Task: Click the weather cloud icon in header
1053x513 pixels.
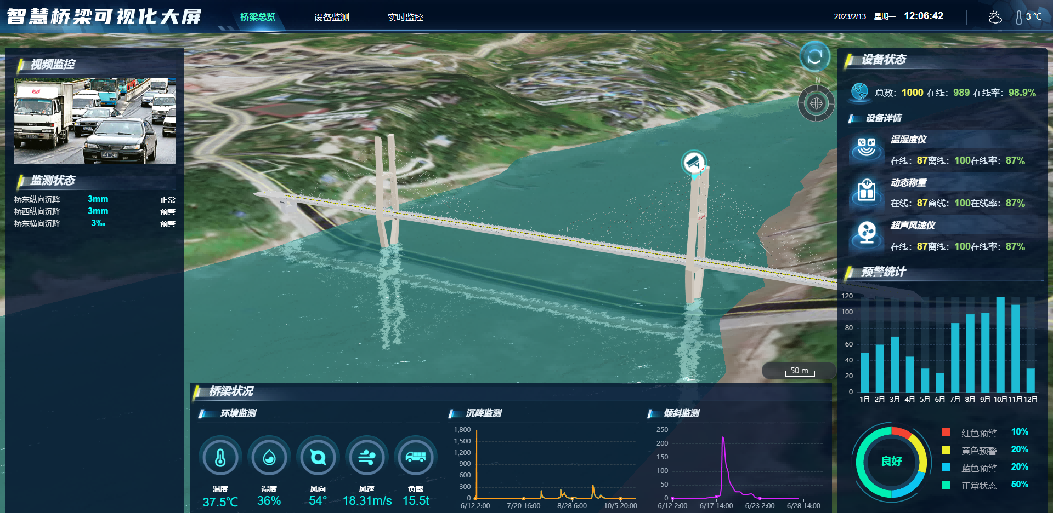Action: pos(995,17)
